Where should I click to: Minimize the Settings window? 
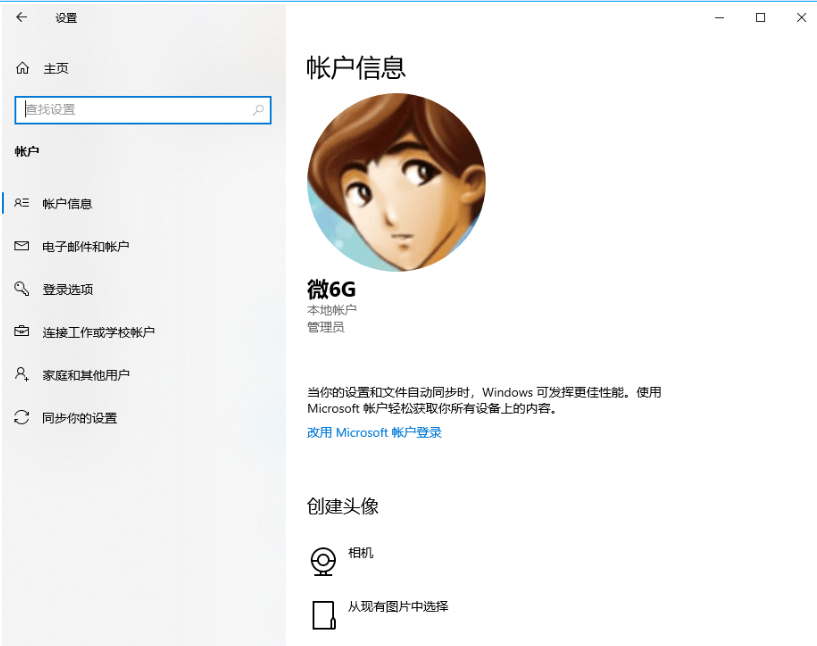pos(720,18)
